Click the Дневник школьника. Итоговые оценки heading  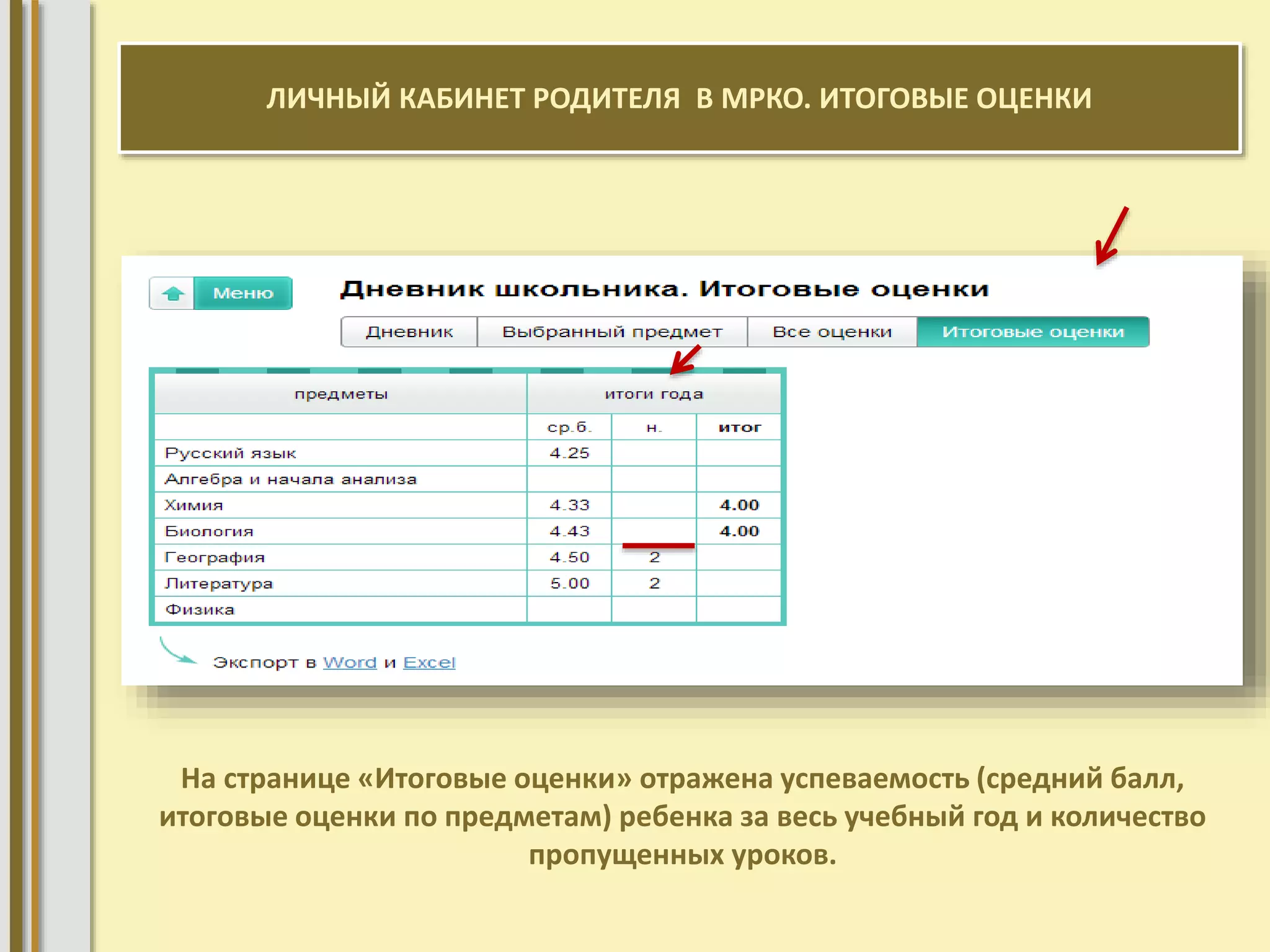[664, 289]
